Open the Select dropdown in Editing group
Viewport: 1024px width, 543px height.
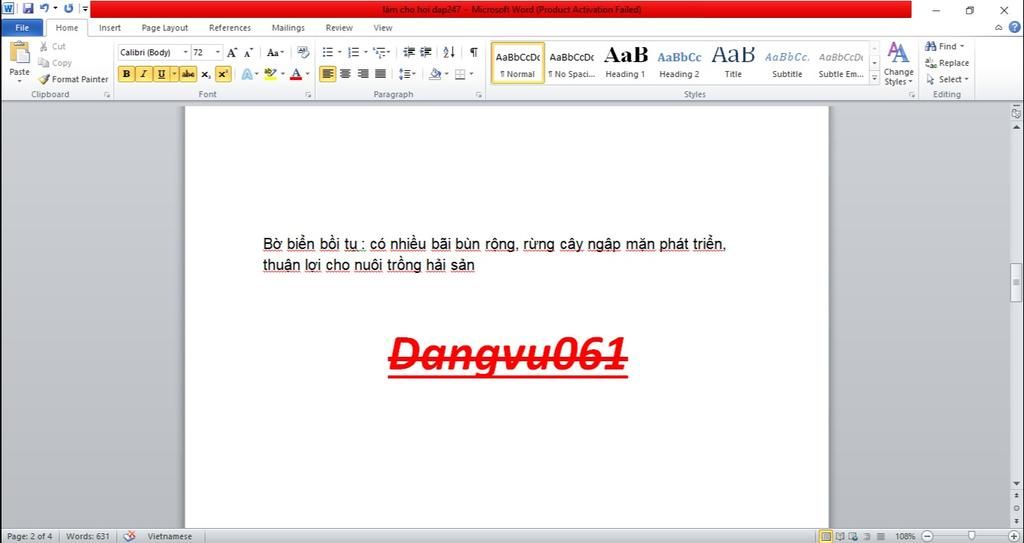947,79
